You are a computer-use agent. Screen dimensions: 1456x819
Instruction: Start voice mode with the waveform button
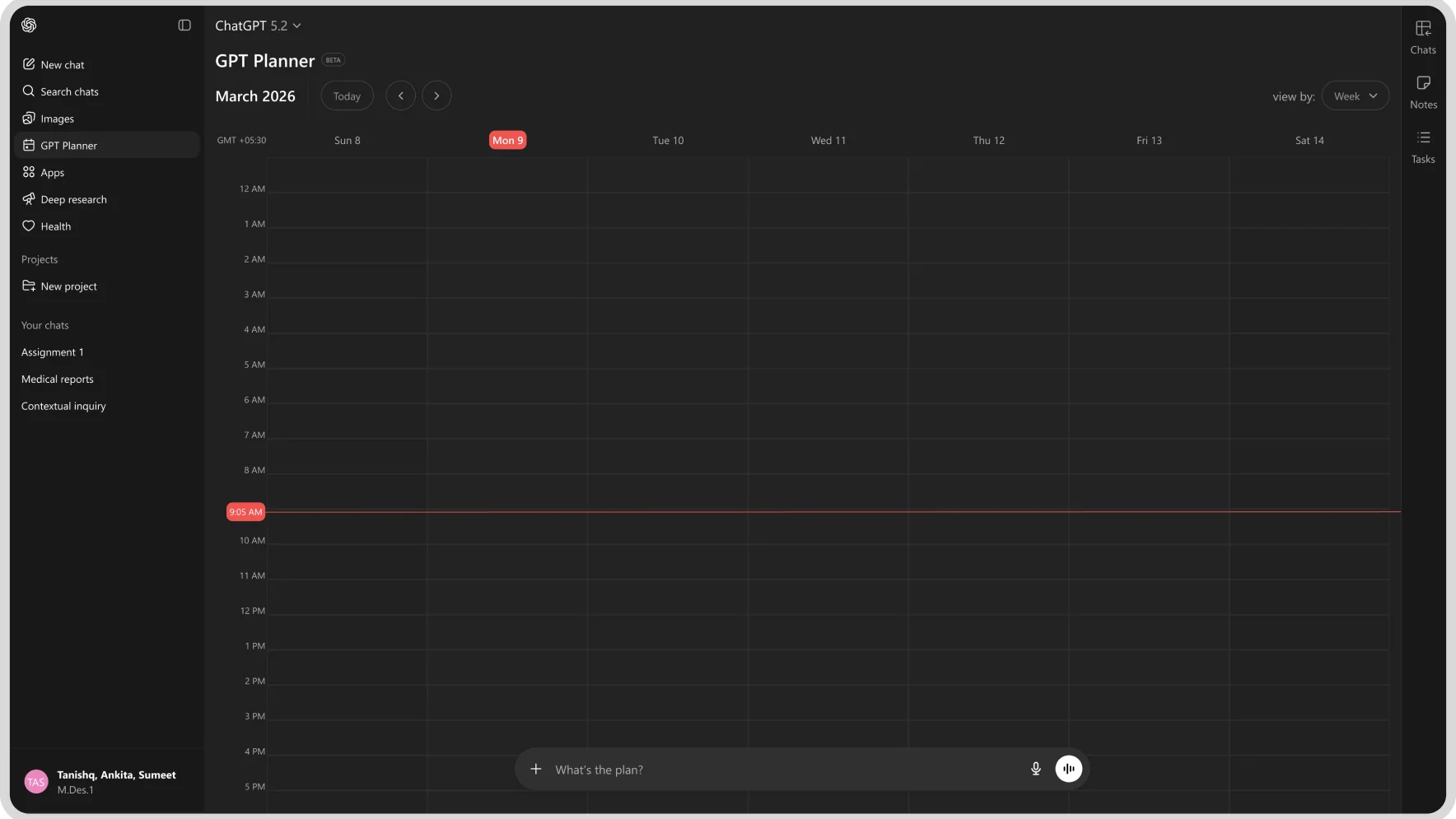click(x=1069, y=769)
